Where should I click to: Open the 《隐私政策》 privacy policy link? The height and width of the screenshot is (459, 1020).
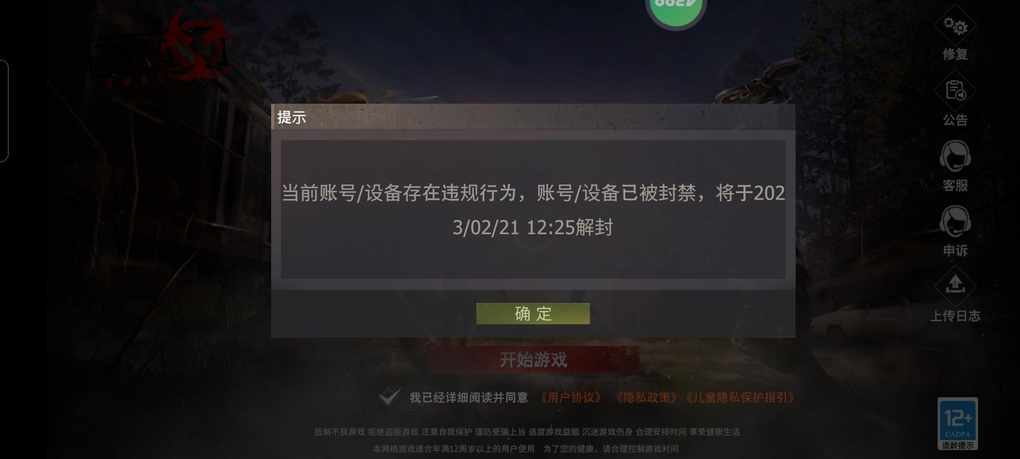click(x=645, y=397)
